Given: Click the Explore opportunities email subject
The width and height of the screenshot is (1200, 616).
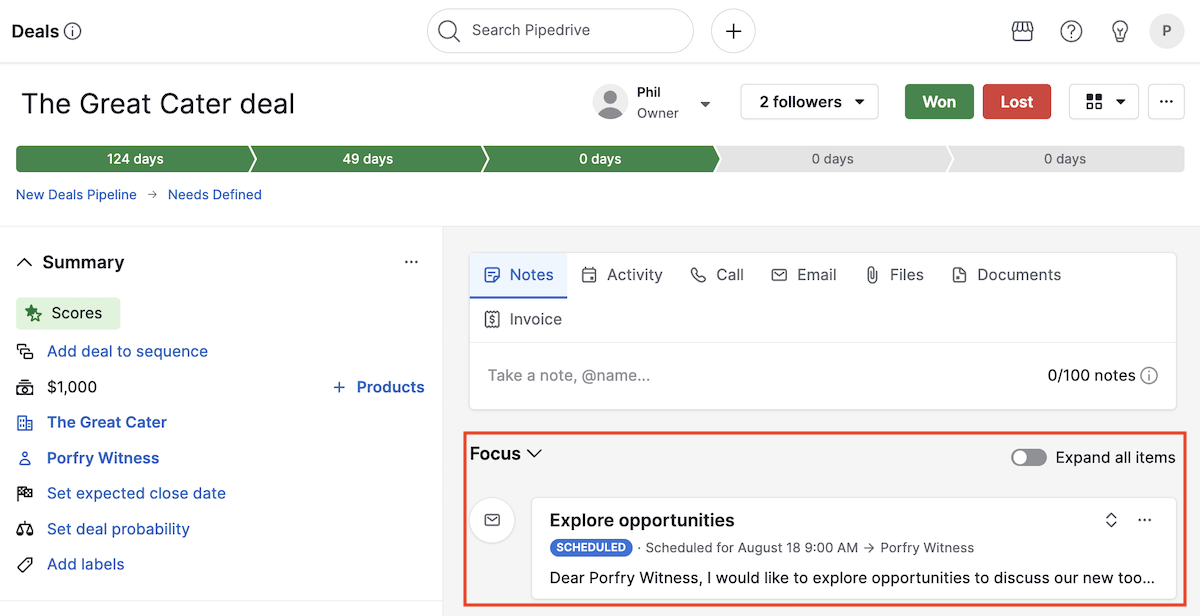Looking at the screenshot, I should 642,520.
